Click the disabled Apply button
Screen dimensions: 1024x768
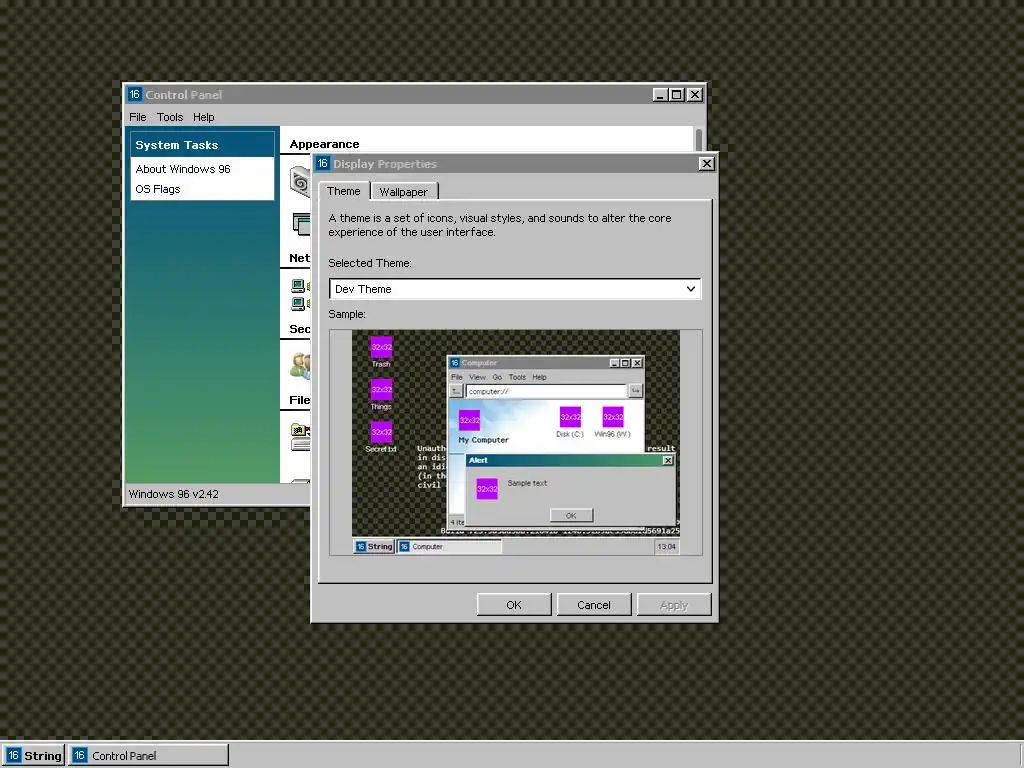coord(674,605)
